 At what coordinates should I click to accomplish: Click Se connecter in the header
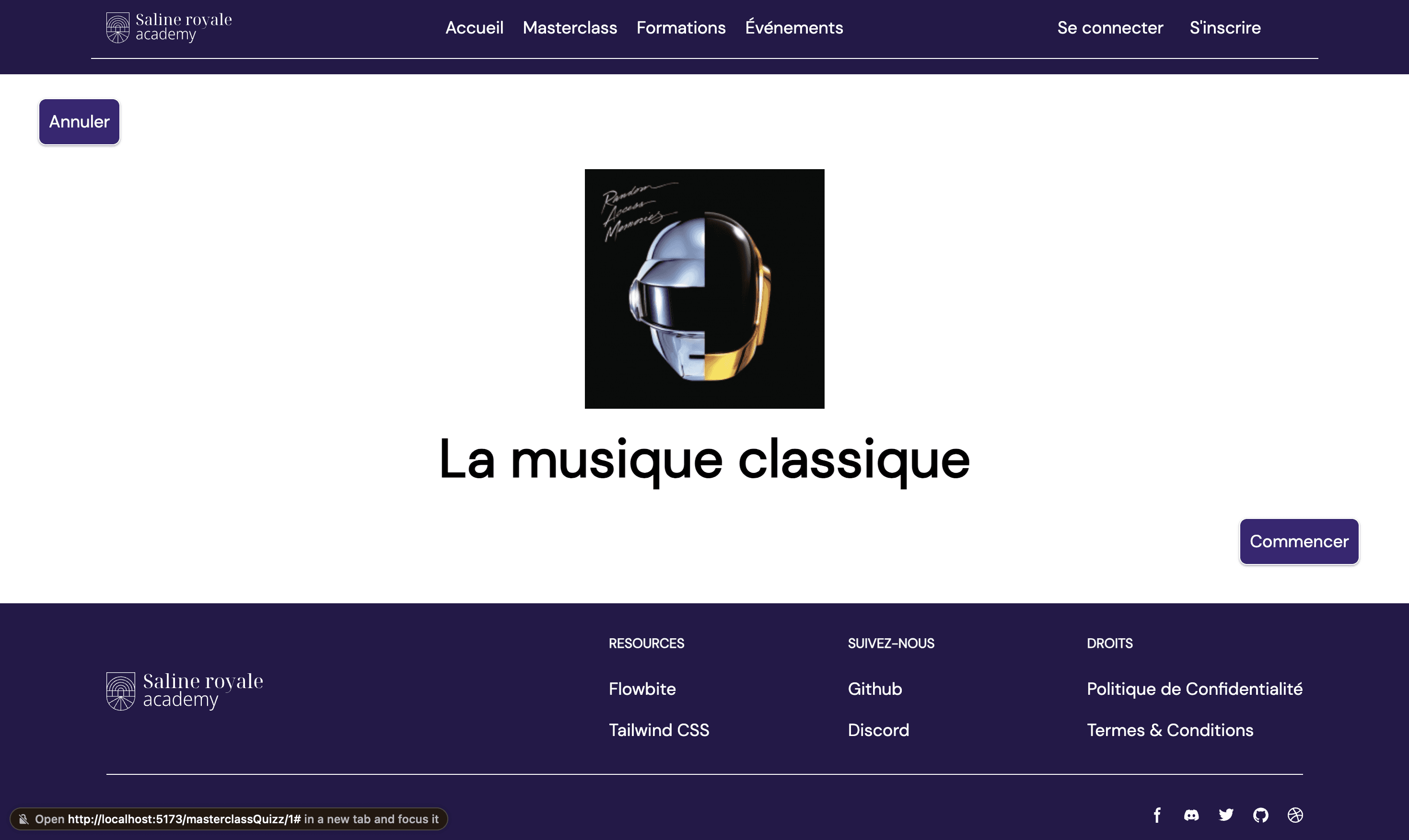(1110, 27)
